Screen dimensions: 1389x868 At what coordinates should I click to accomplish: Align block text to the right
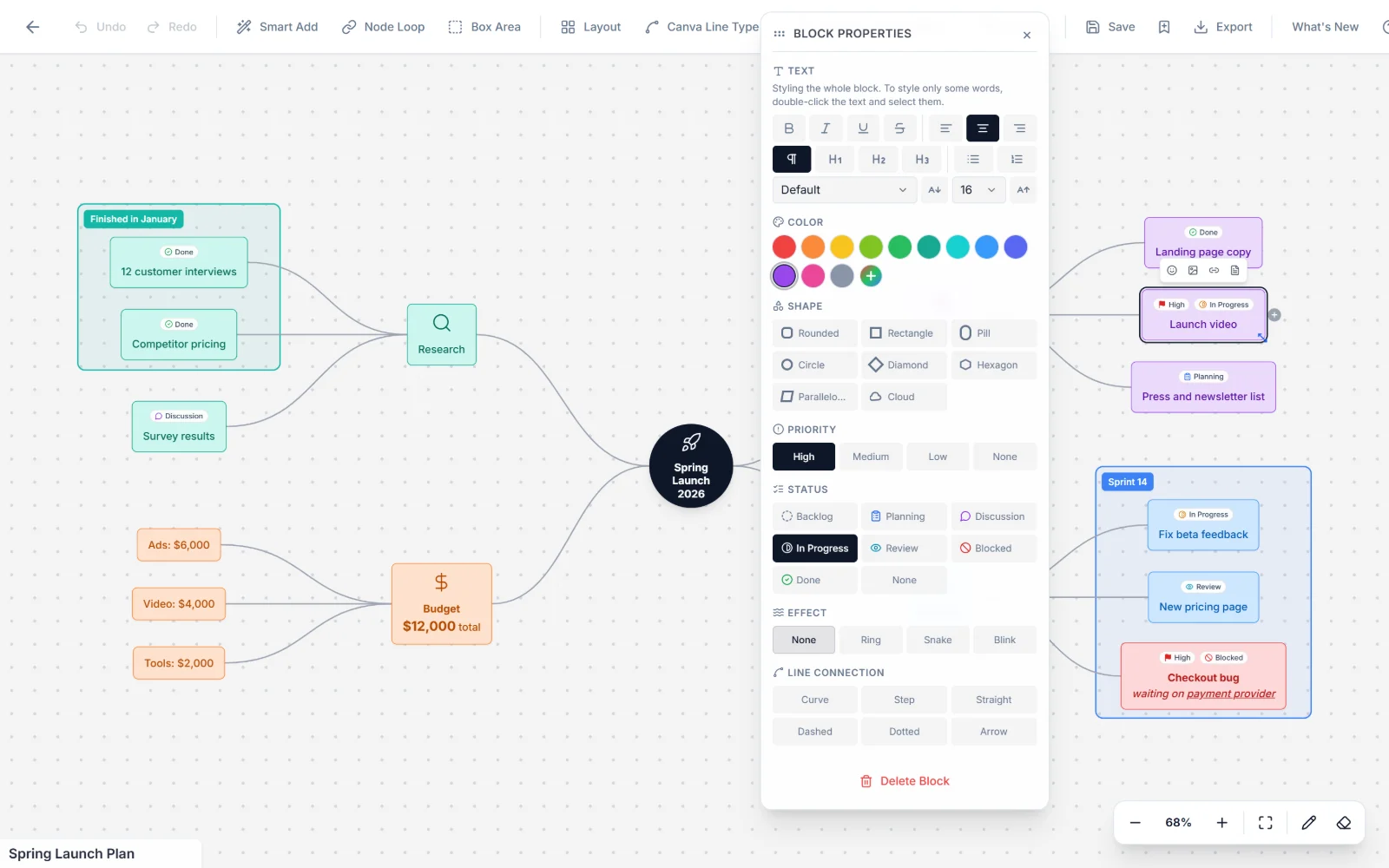[1020, 128]
